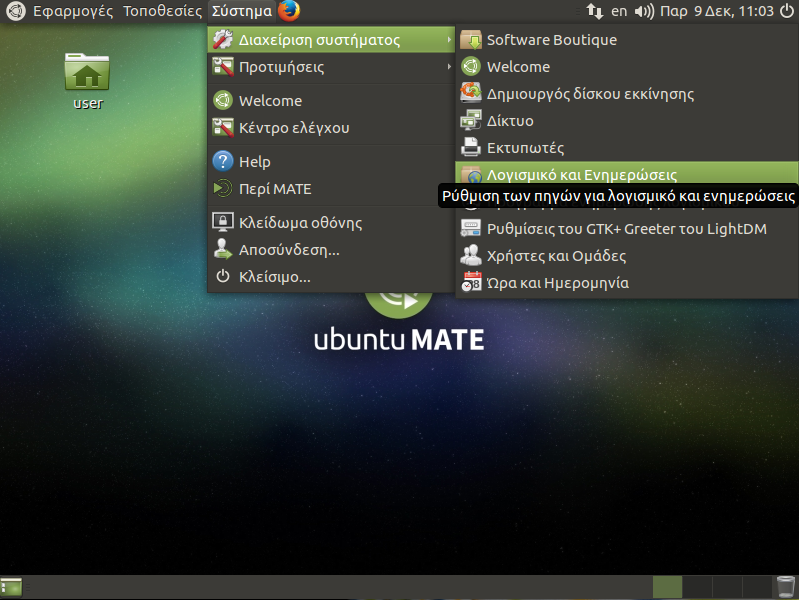Click the volume speaker icon
The image size is (799, 600).
click(644, 12)
